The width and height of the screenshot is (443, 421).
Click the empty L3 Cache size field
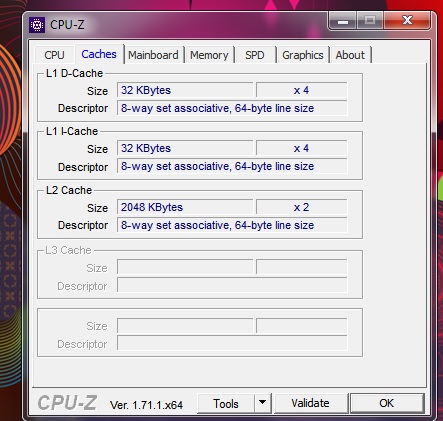tap(185, 267)
